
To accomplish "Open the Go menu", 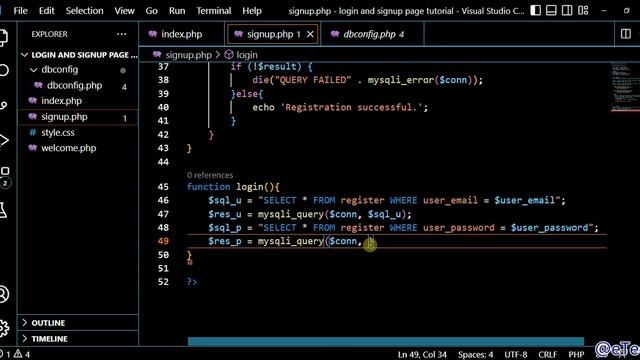I will click(x=151, y=11).
